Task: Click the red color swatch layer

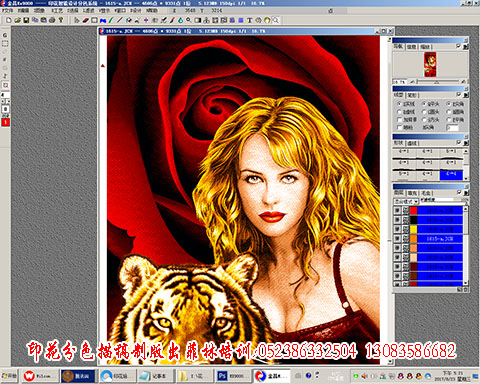Action: (413, 210)
